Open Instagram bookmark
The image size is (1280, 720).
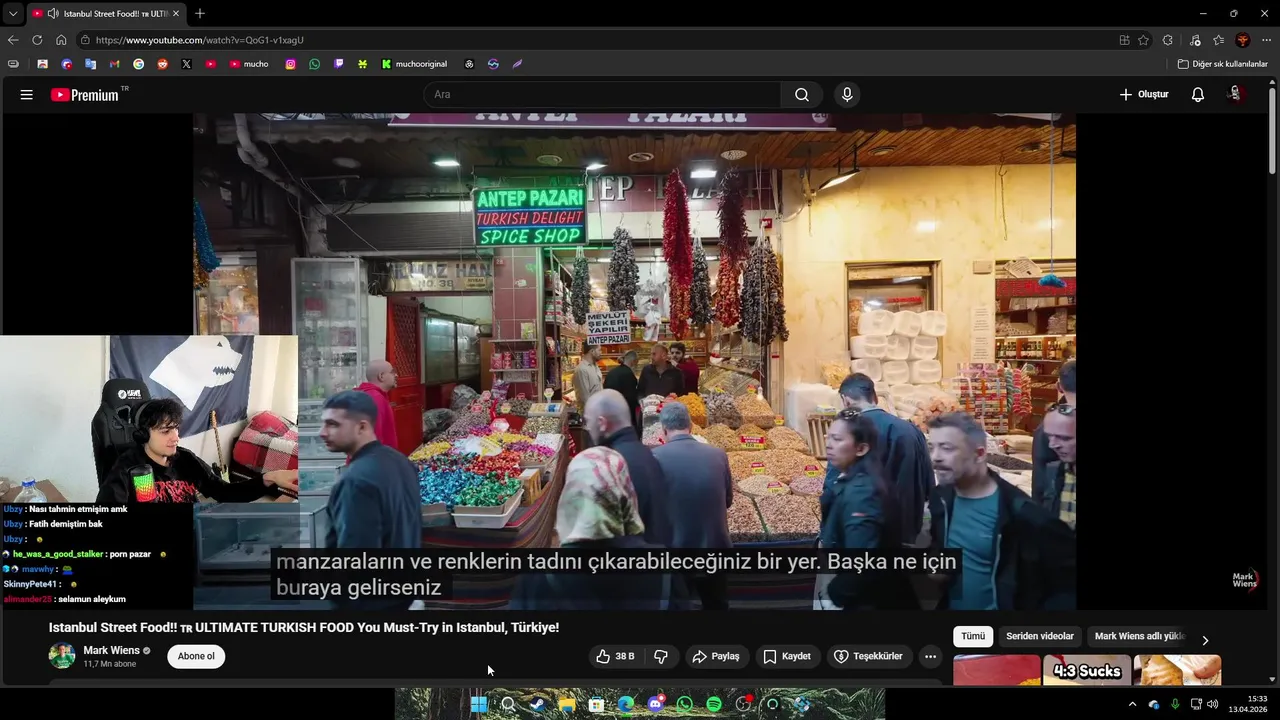point(290,64)
